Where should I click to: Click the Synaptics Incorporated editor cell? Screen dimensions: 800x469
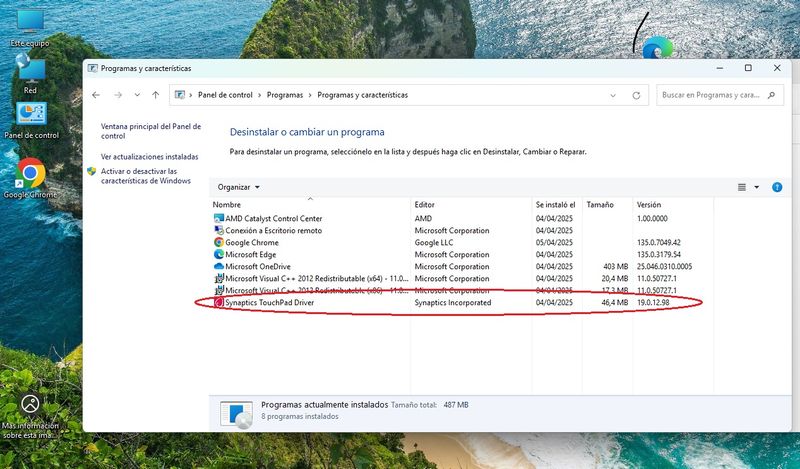point(453,303)
